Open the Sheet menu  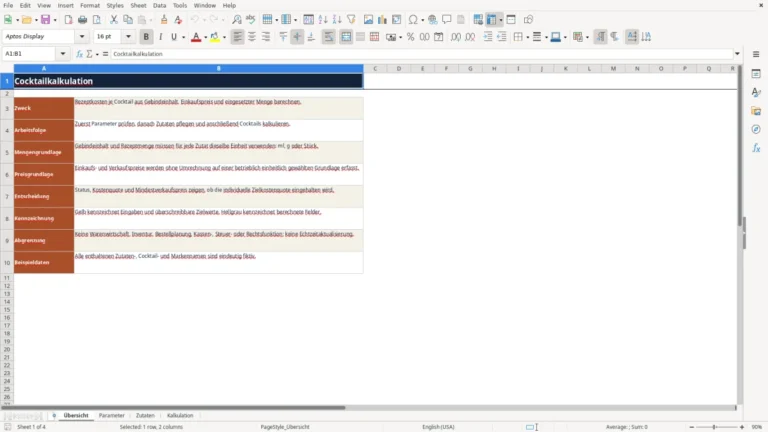click(x=138, y=5)
